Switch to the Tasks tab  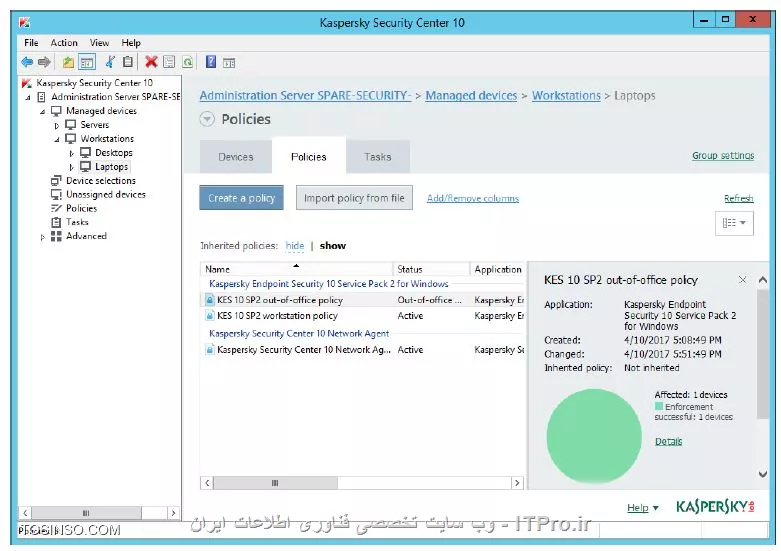coord(378,157)
